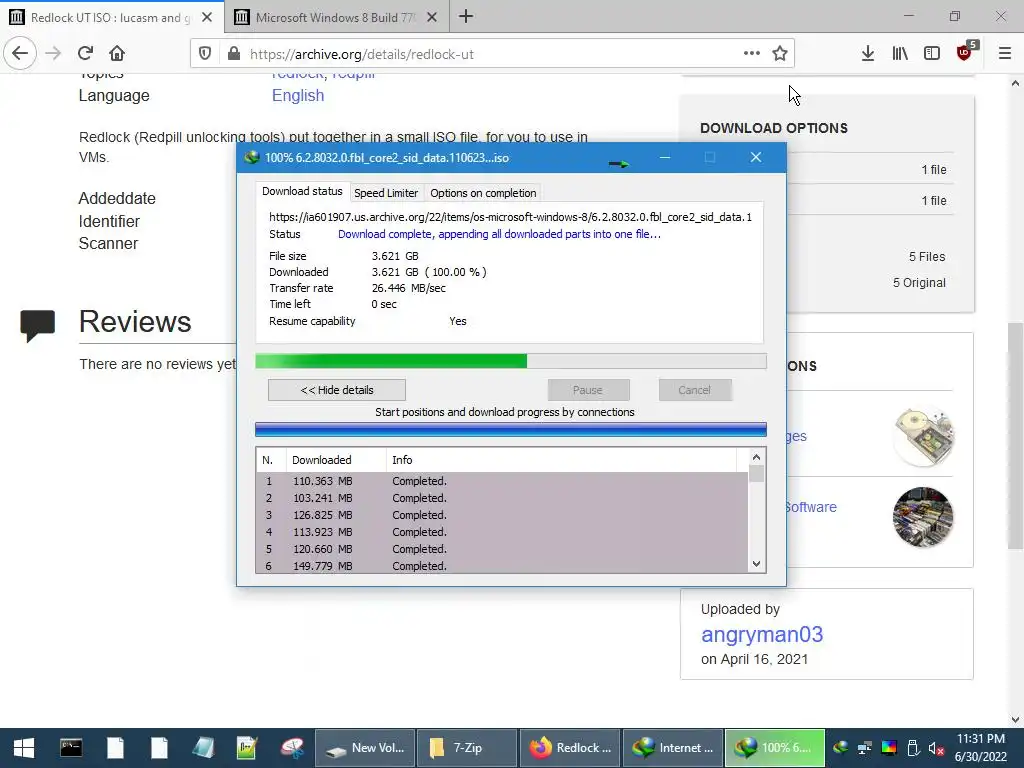Screen dimensions: 1024x768
Task: Click the IDM icon in dialog title bar
Action: coord(251,157)
